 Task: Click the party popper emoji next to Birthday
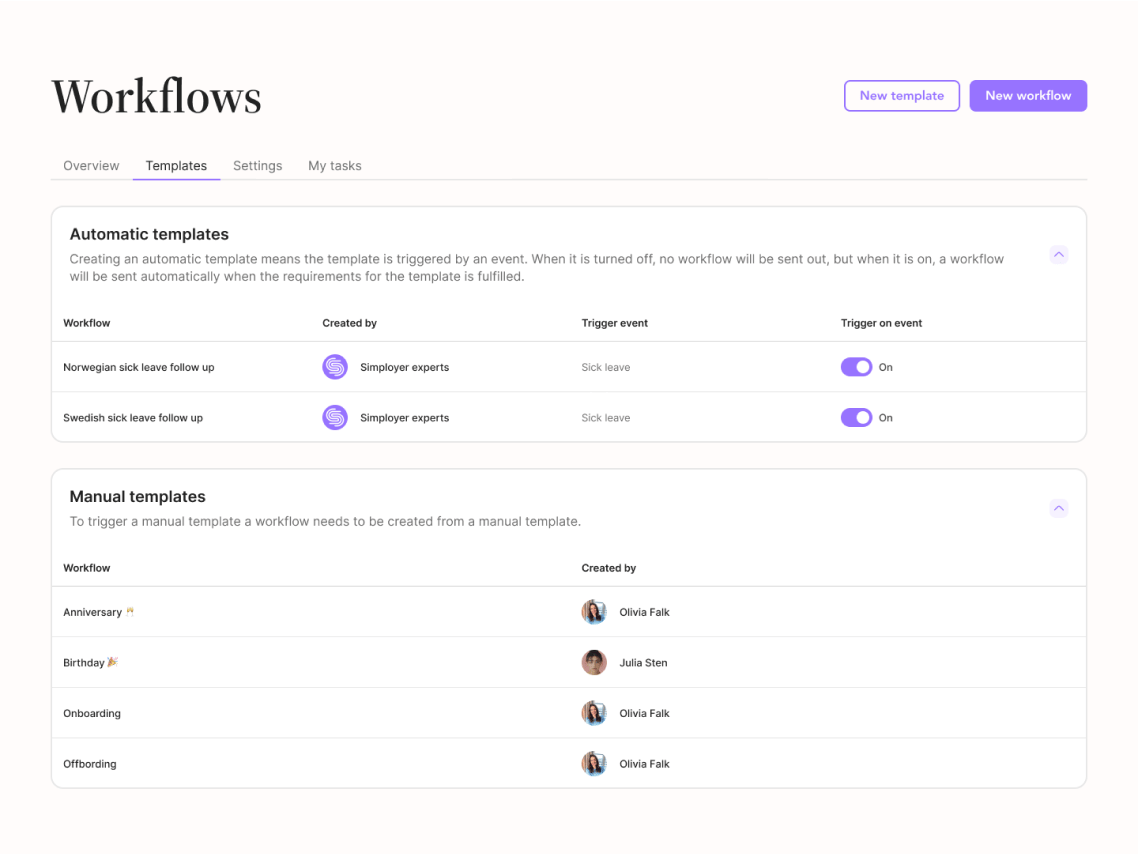click(x=113, y=662)
